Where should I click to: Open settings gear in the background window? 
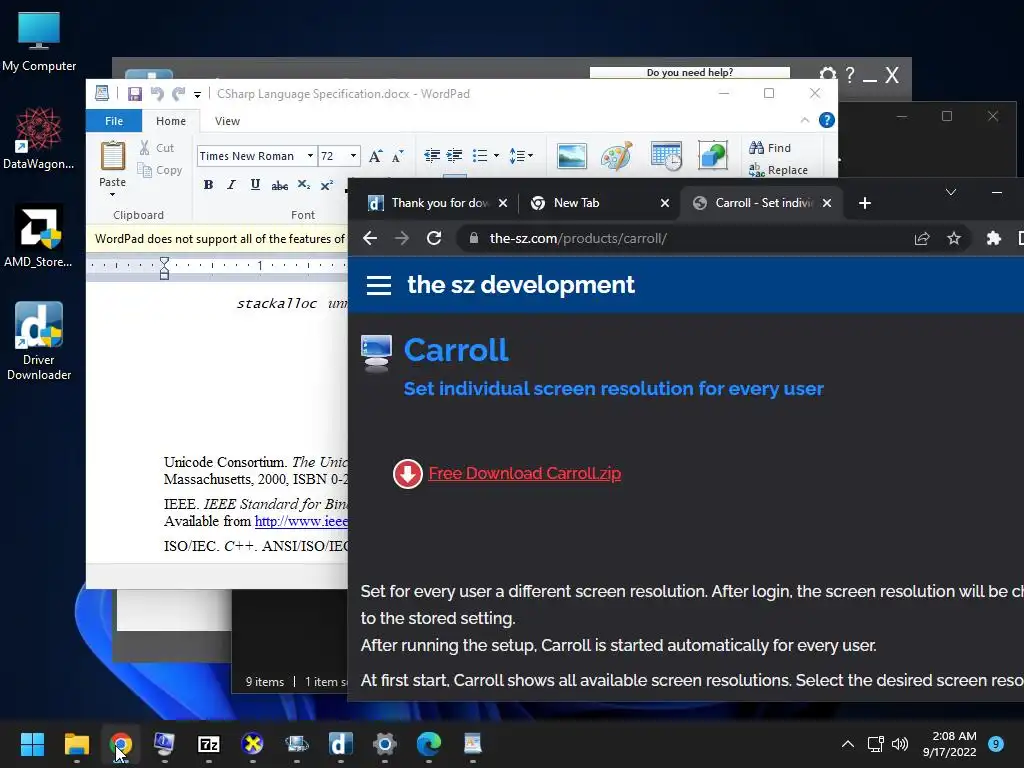pos(828,74)
